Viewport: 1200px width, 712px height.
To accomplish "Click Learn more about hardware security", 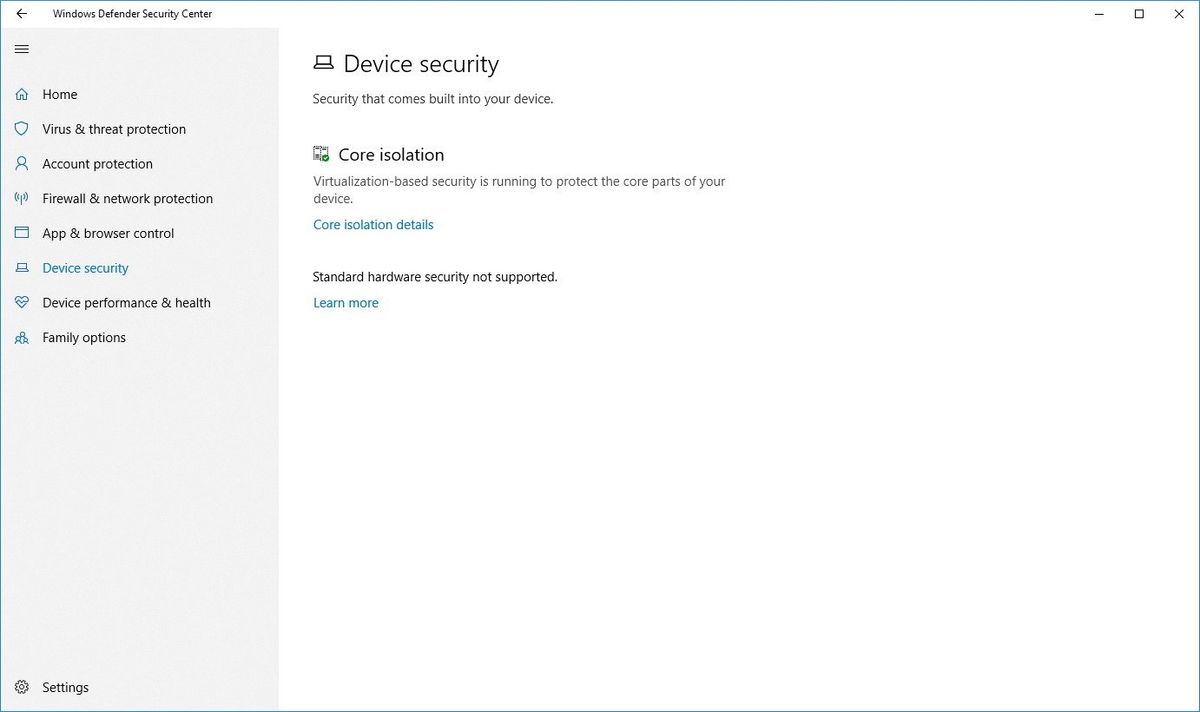I will click(x=345, y=302).
